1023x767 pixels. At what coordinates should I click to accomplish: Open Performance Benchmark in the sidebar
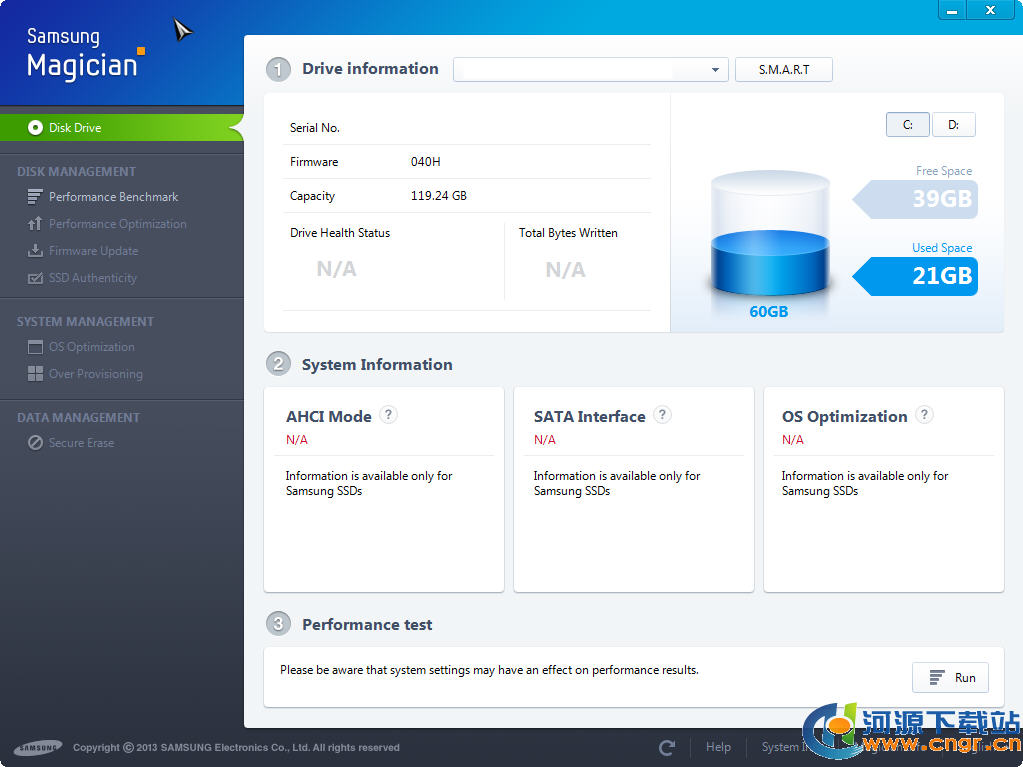pyautogui.click(x=113, y=197)
